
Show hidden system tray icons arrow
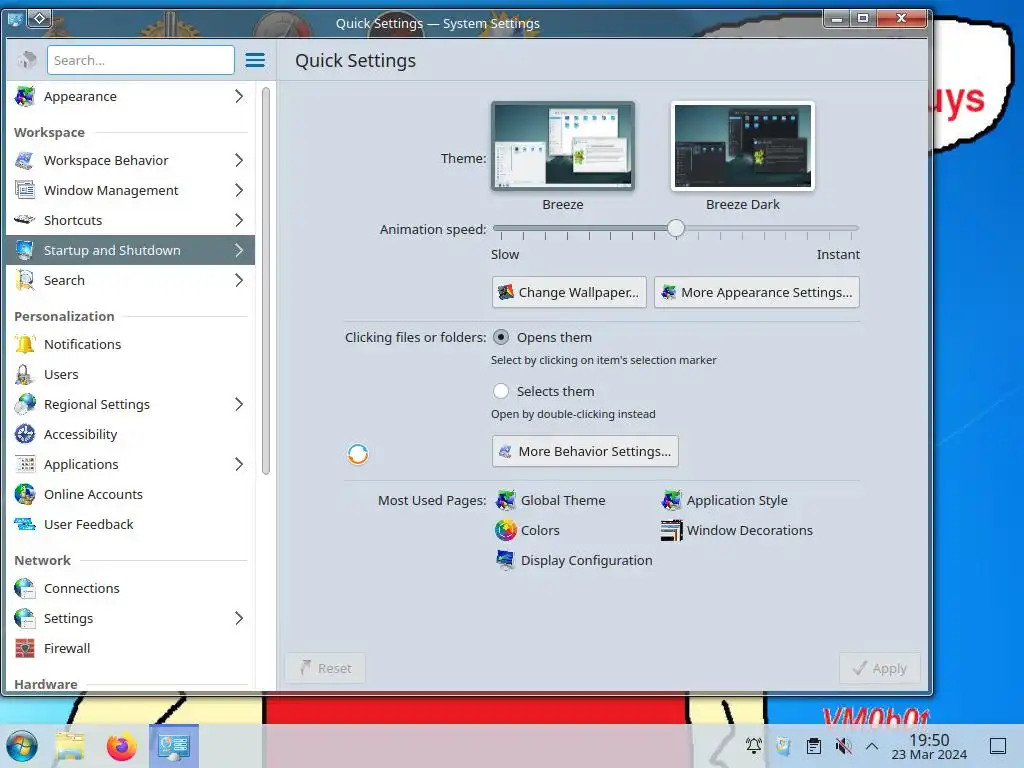(x=872, y=746)
